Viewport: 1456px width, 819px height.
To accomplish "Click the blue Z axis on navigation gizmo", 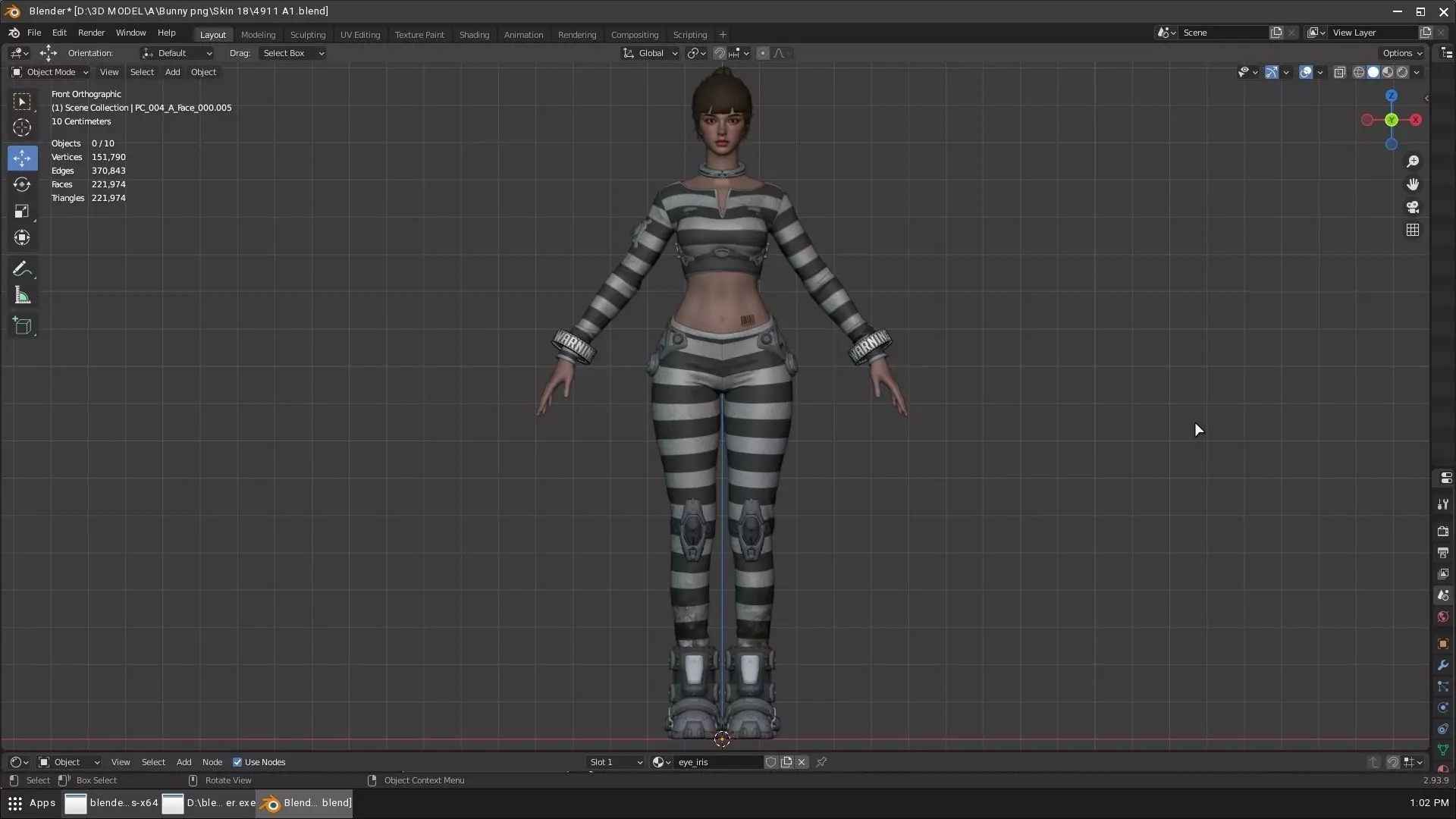I will 1392,96.
